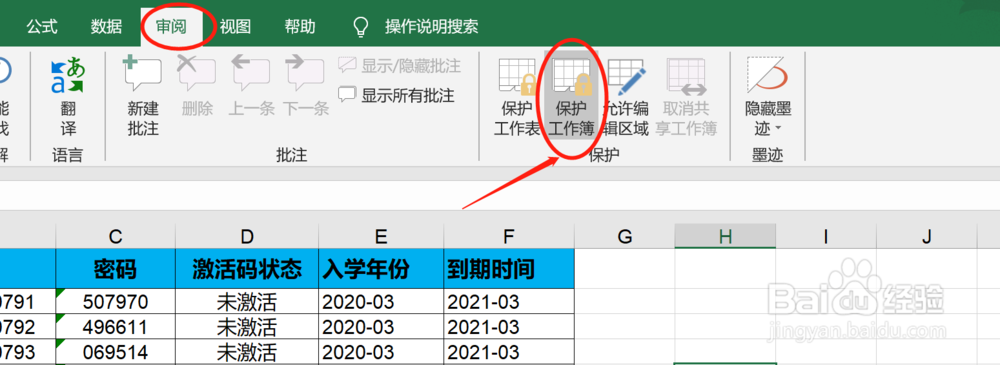1000x365 pixels.
Task: Click the 入学年份 header cell
Action: coord(381,269)
